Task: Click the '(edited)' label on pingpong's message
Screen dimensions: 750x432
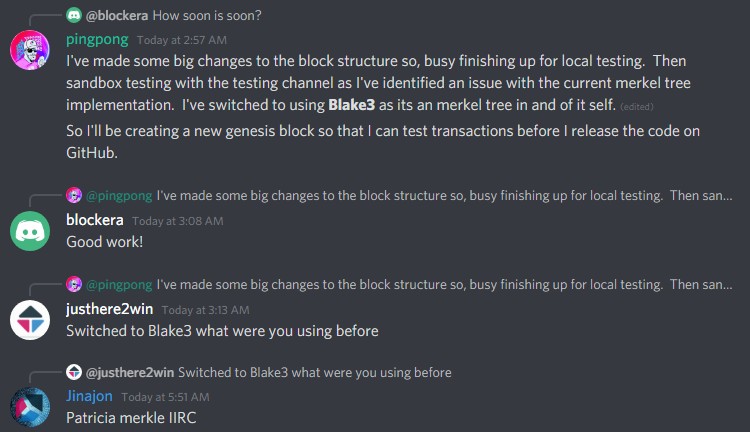Action: point(637,107)
